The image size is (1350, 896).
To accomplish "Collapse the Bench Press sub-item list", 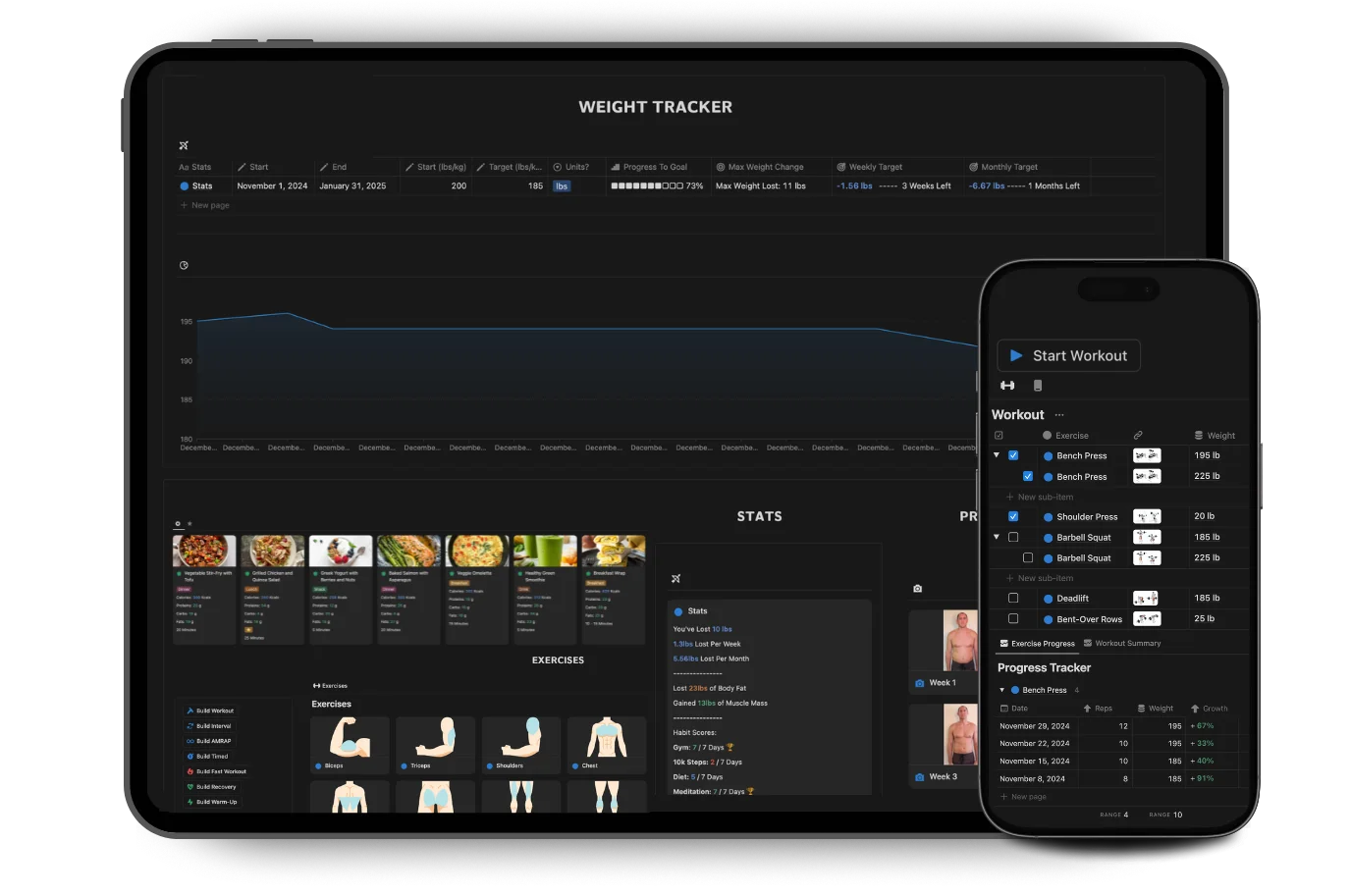I will point(996,455).
